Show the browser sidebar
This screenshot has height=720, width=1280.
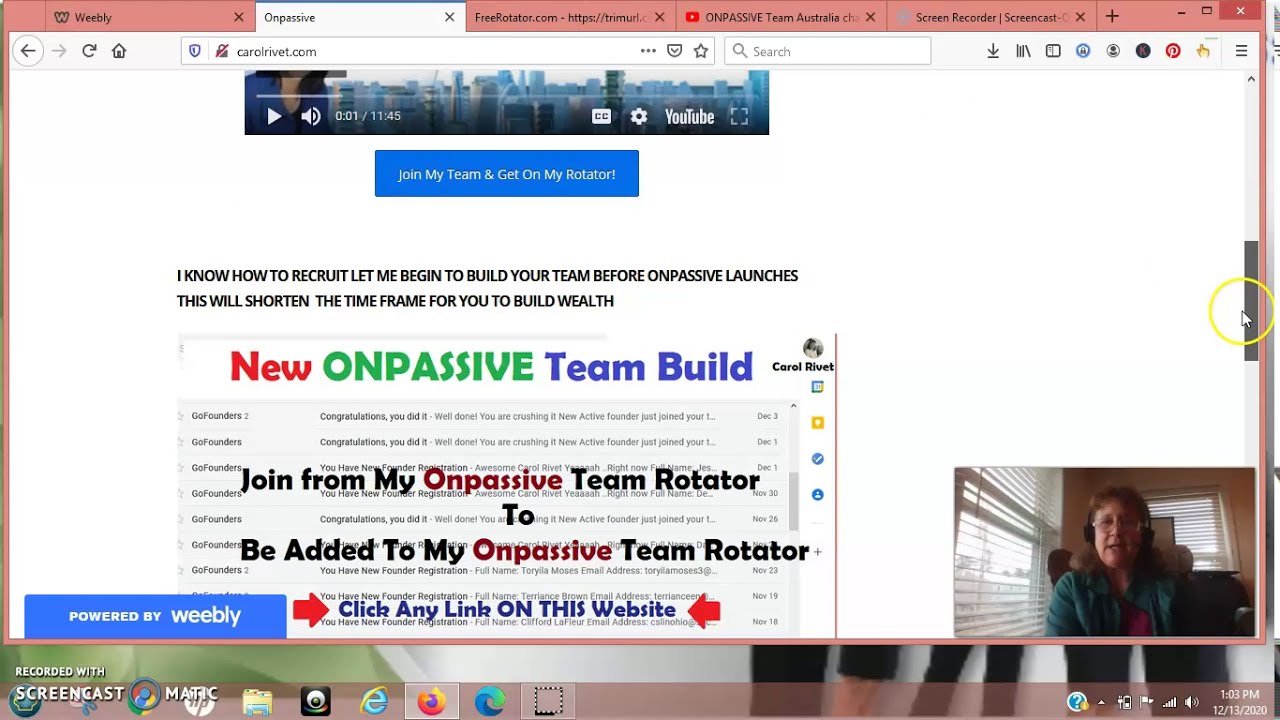click(1053, 51)
